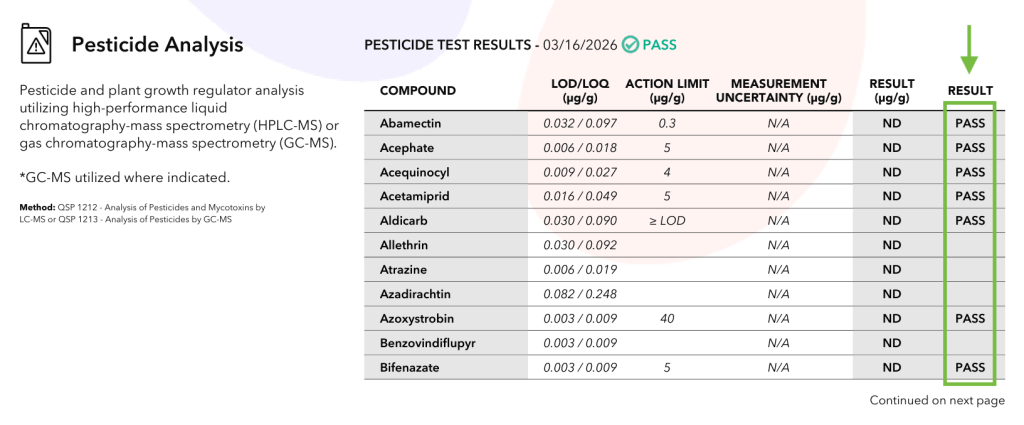Click Azoxystrobin action limit value 40
This screenshot has width=1024, height=425.
tap(667, 319)
